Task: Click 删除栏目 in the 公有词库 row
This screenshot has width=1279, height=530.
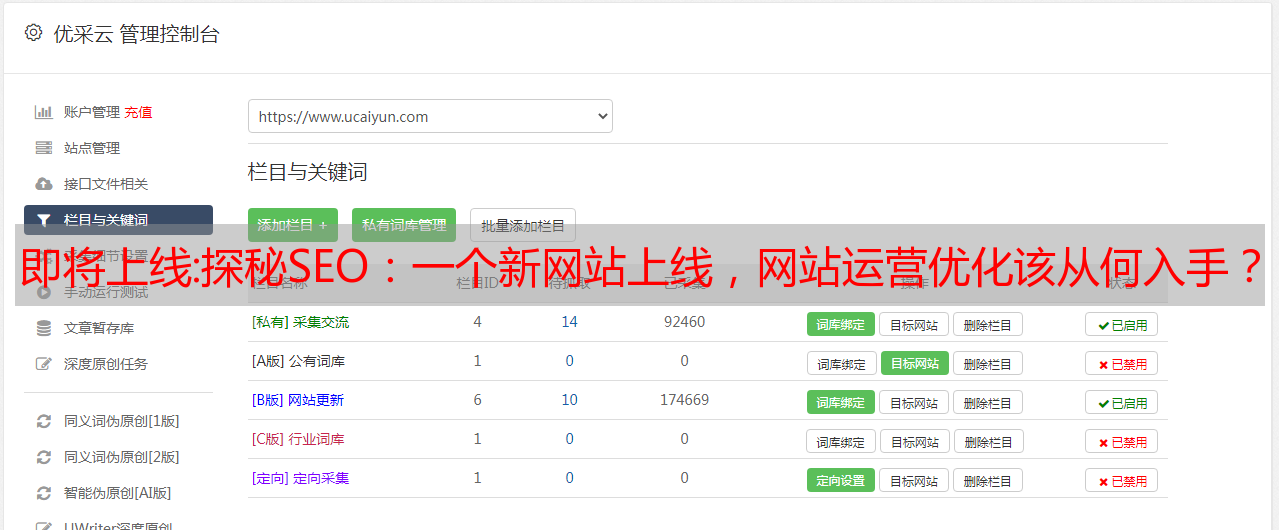Action: (x=987, y=363)
